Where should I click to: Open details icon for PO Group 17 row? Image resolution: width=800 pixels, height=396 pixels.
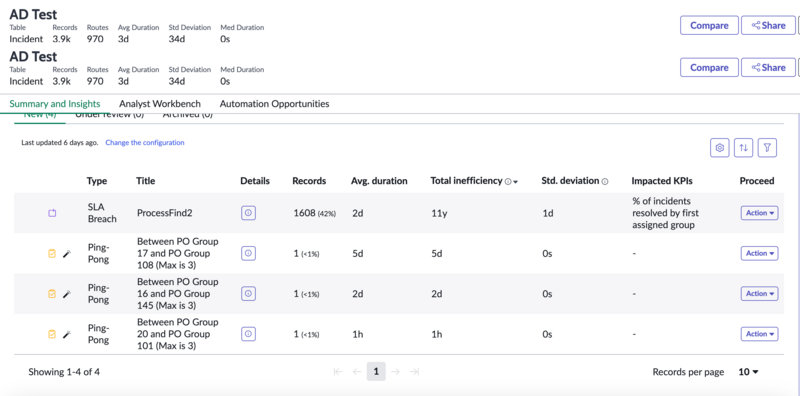click(x=248, y=253)
